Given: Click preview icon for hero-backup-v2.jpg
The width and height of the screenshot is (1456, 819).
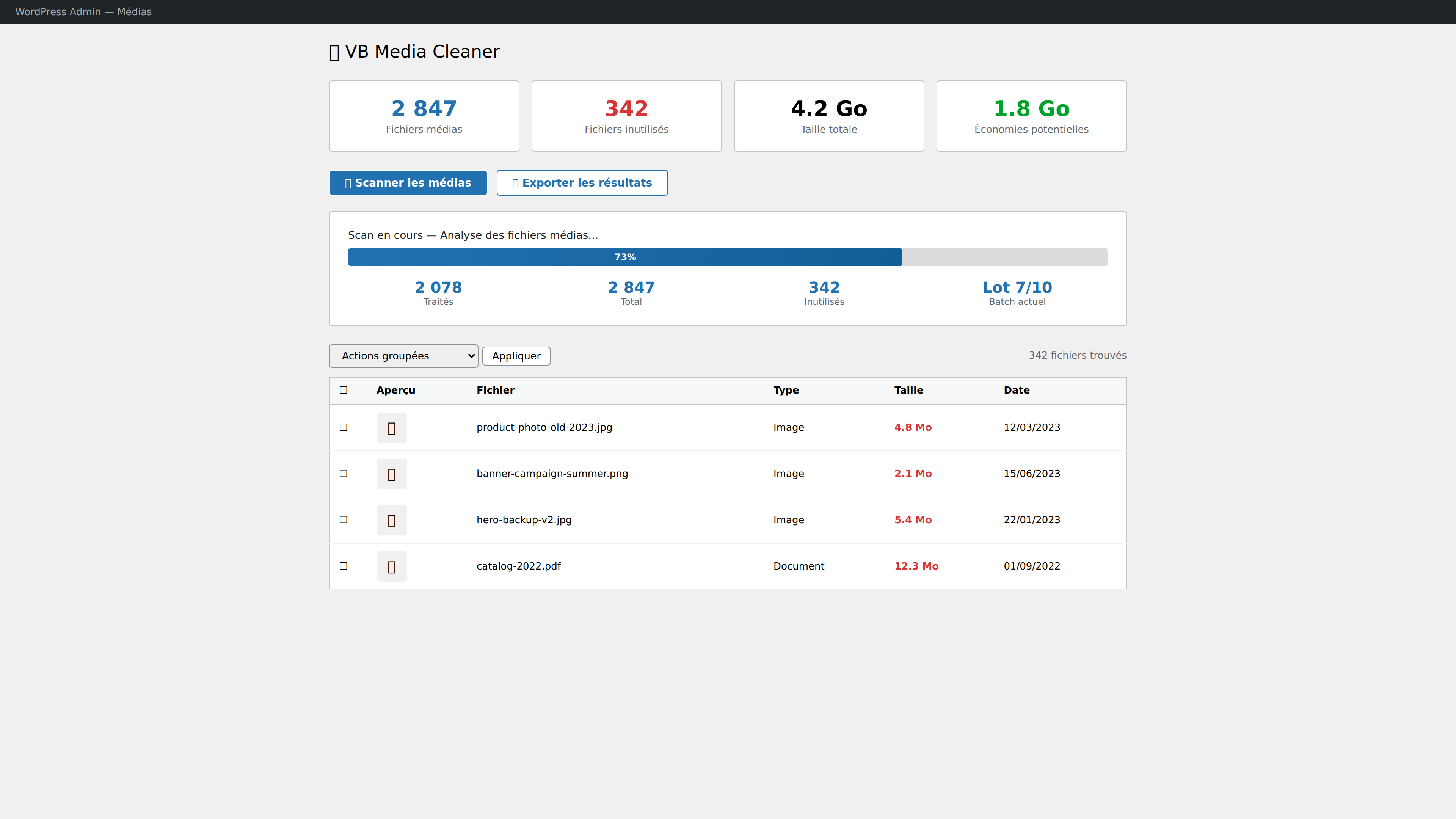Looking at the screenshot, I should [x=392, y=521].
